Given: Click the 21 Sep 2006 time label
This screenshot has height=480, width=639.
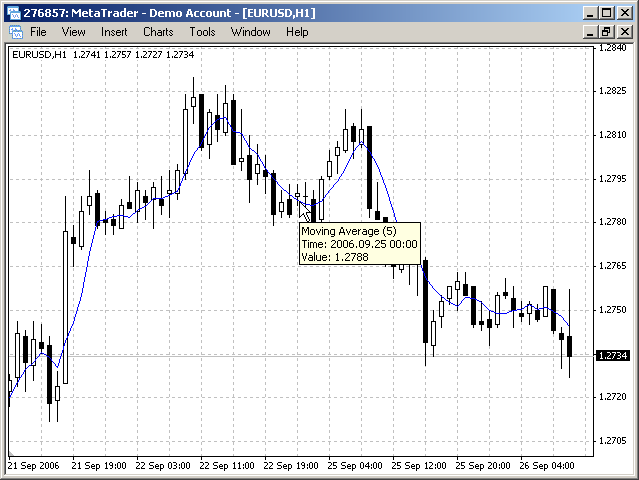Looking at the screenshot, I should pyautogui.click(x=33, y=465).
